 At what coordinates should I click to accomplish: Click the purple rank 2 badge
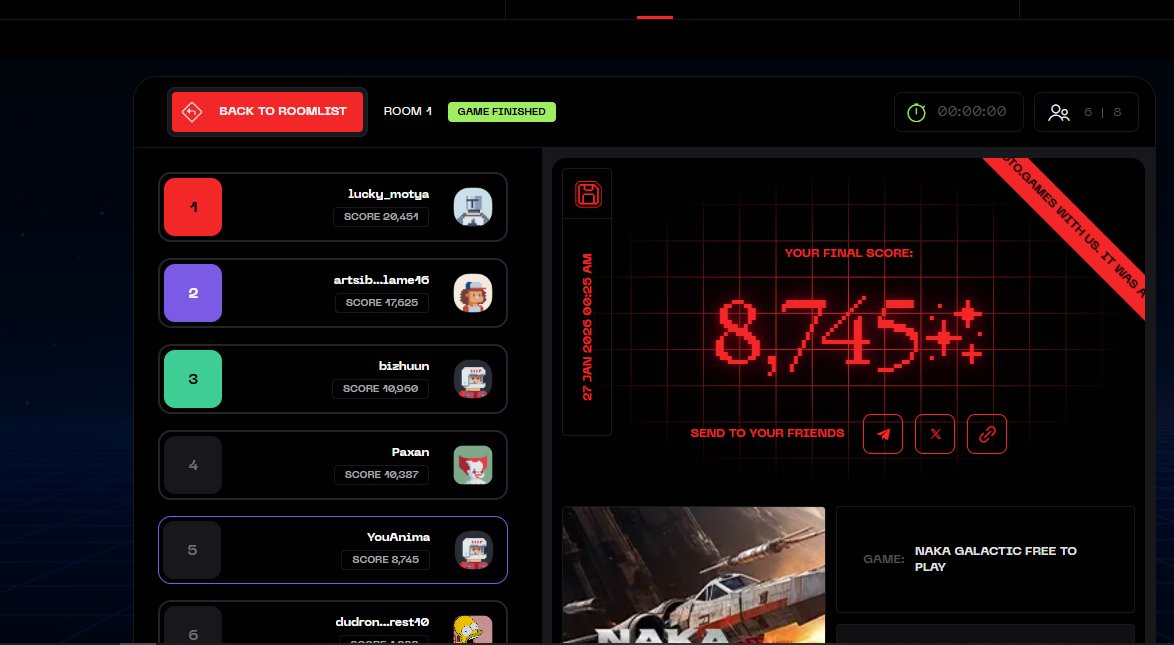coord(193,293)
